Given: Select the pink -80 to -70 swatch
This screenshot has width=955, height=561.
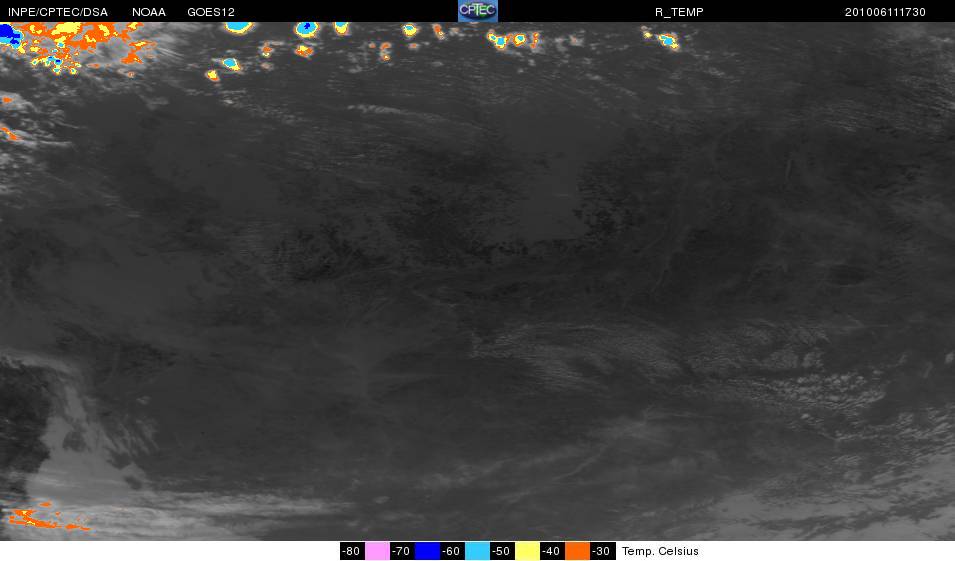Looking at the screenshot, I should click(x=377, y=551).
